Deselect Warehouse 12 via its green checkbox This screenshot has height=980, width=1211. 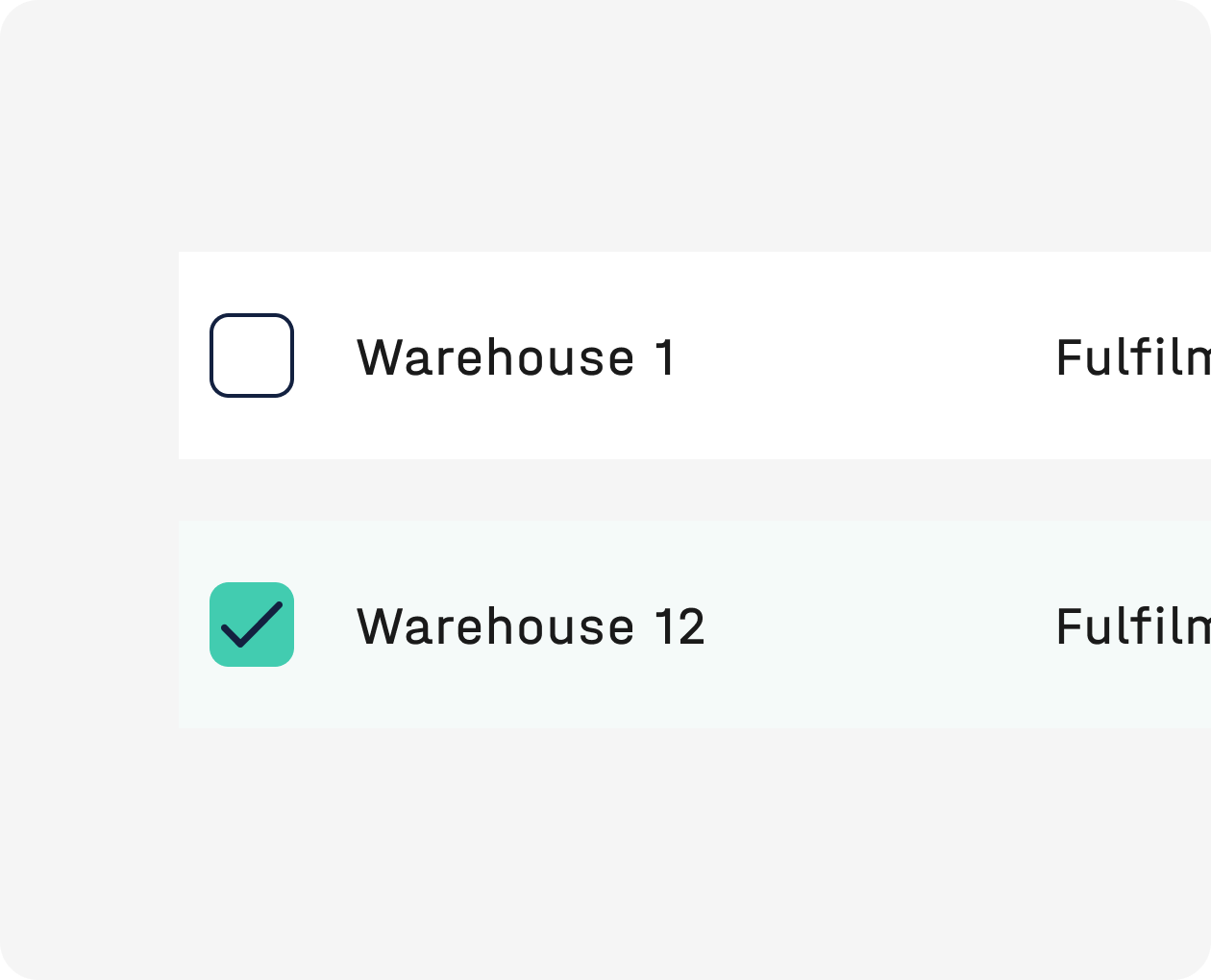(x=252, y=625)
